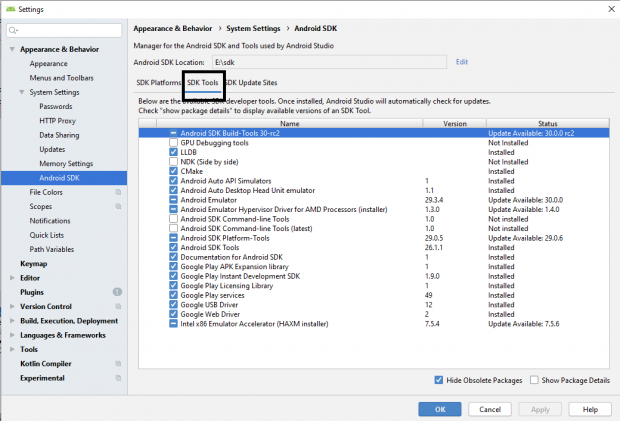Close the Settings dialog window

click(611, 9)
